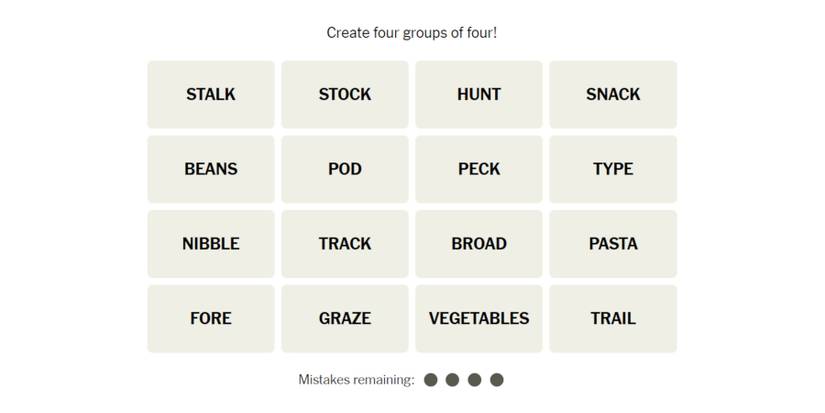The height and width of the screenshot is (413, 825).
Task: Pick the TRACK tile
Action: pos(345,244)
